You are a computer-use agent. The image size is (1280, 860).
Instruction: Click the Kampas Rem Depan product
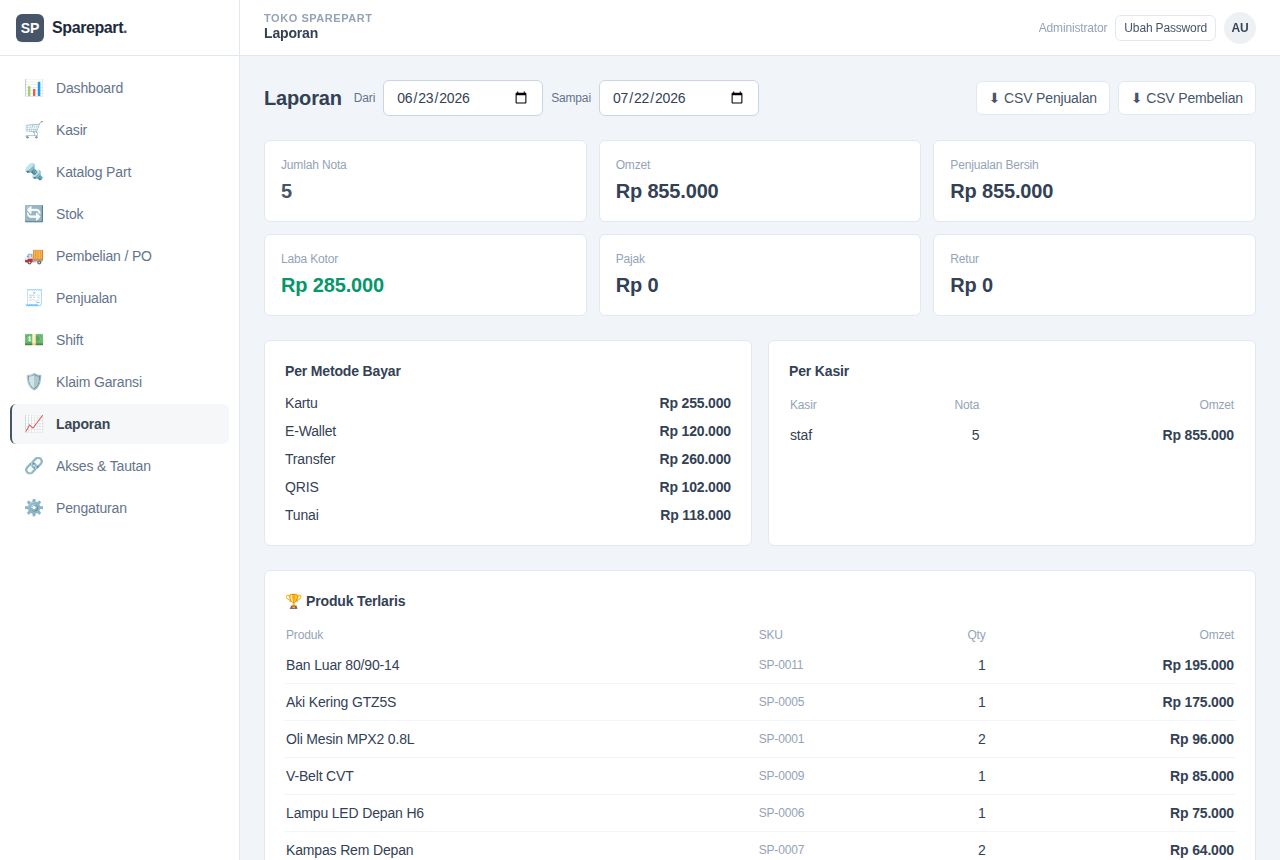tap(349, 850)
